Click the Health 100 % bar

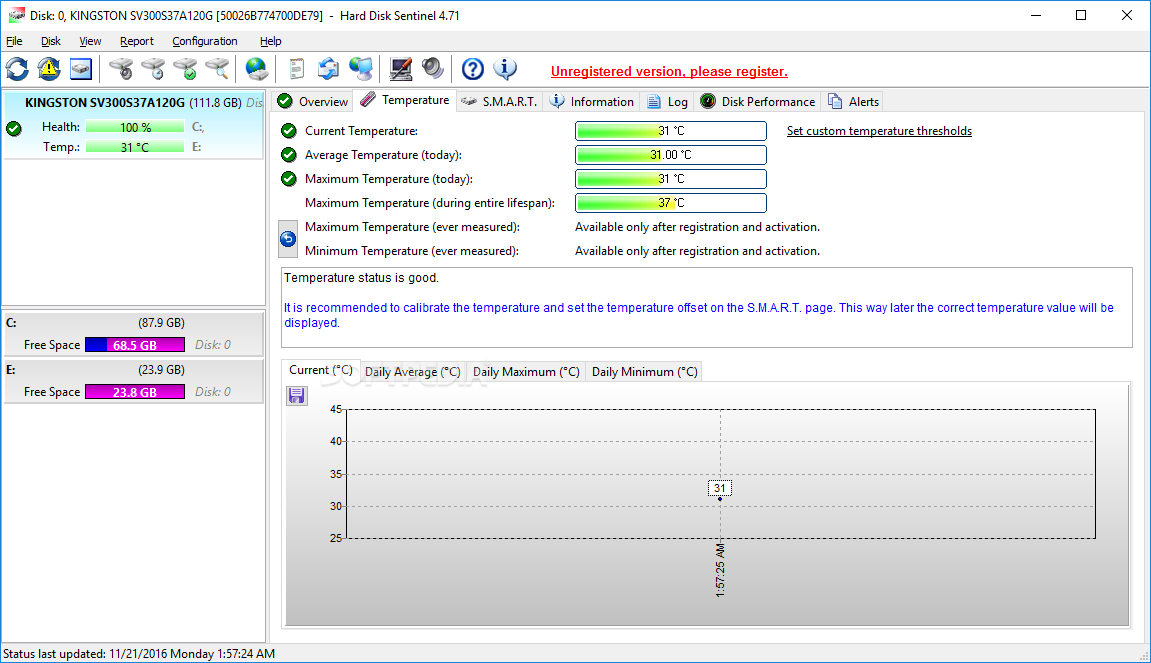(135, 127)
